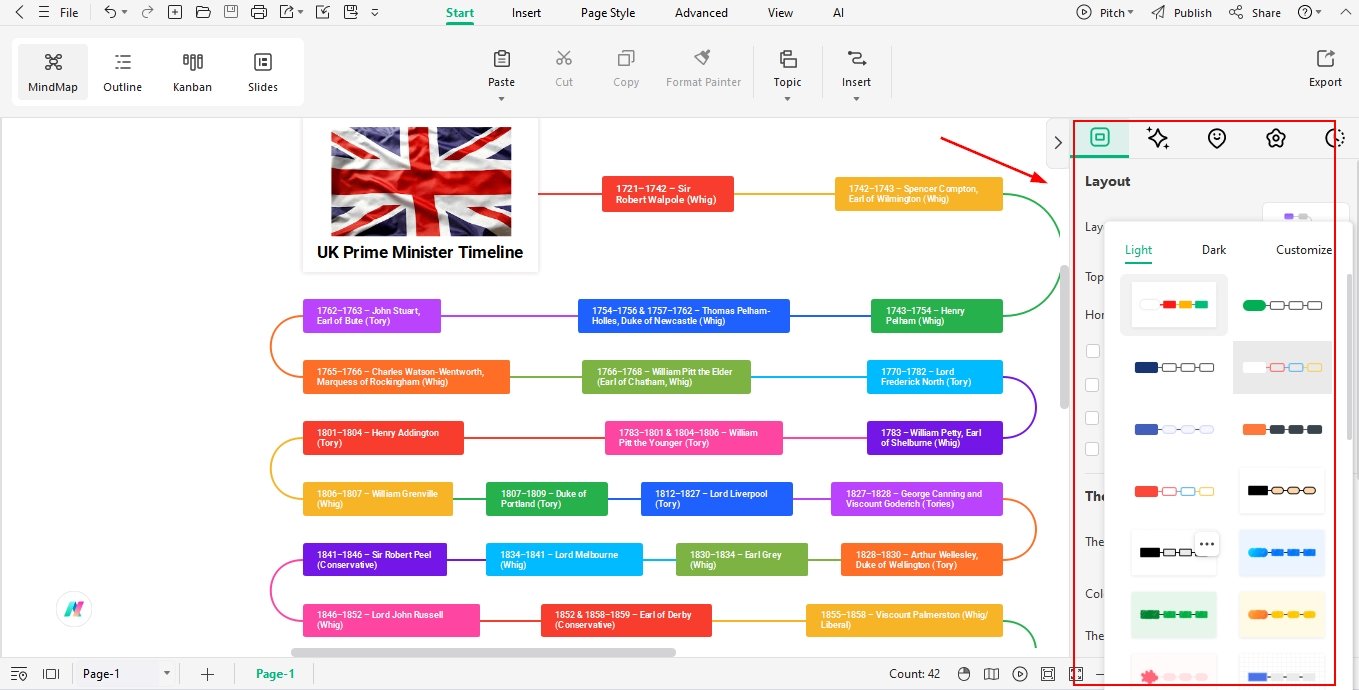1359x690 pixels.
Task: Open the flower-shaped clipart panel tab
Action: pyautogui.click(x=1275, y=138)
